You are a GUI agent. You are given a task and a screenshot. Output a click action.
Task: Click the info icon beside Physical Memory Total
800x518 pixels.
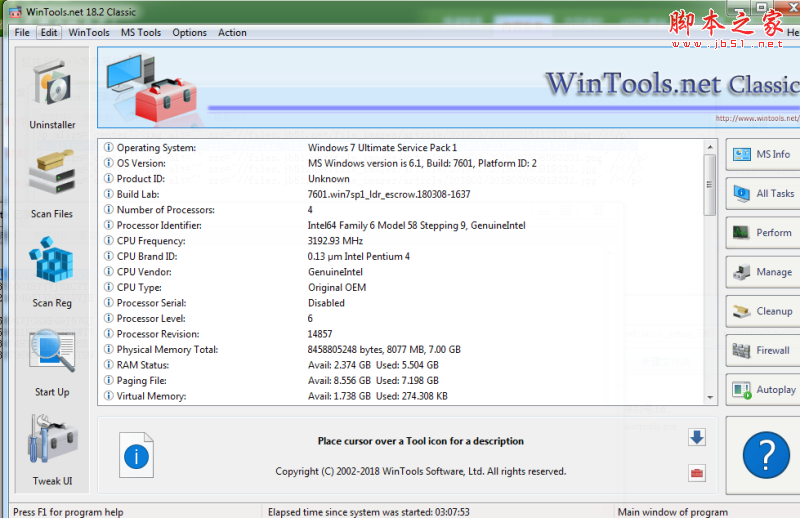pyautogui.click(x=109, y=349)
